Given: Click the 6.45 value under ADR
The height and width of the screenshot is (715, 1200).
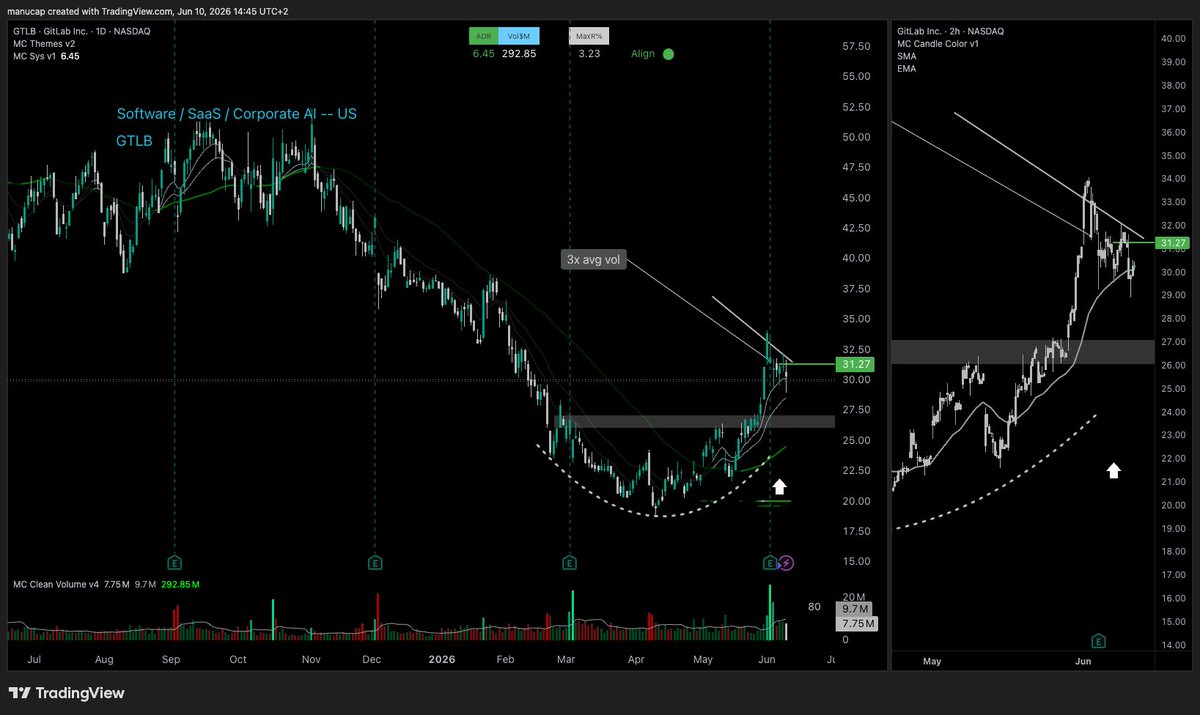Looking at the screenshot, I should pos(483,54).
